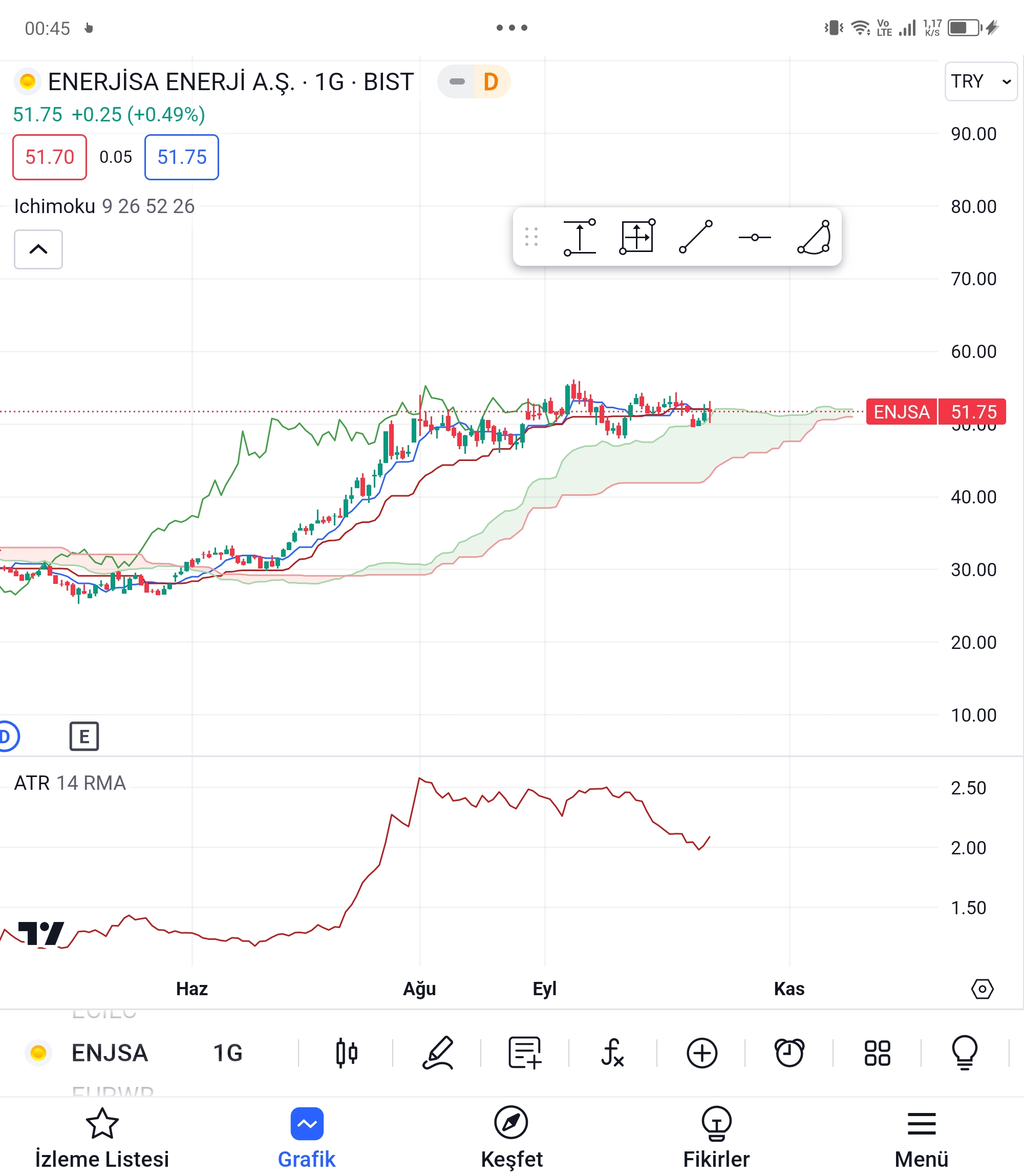Viewport: 1024px width, 1176px height.
Task: Tap the Kas label on time axis
Action: [789, 989]
